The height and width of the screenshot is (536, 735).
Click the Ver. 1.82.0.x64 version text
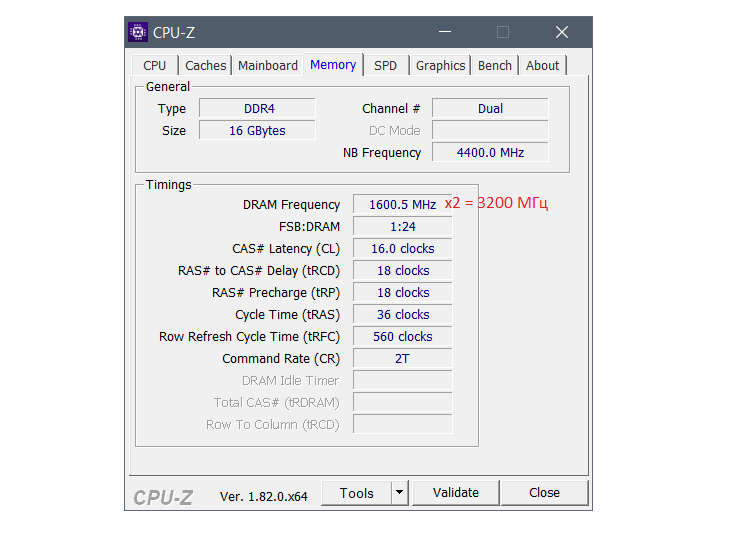tap(263, 497)
